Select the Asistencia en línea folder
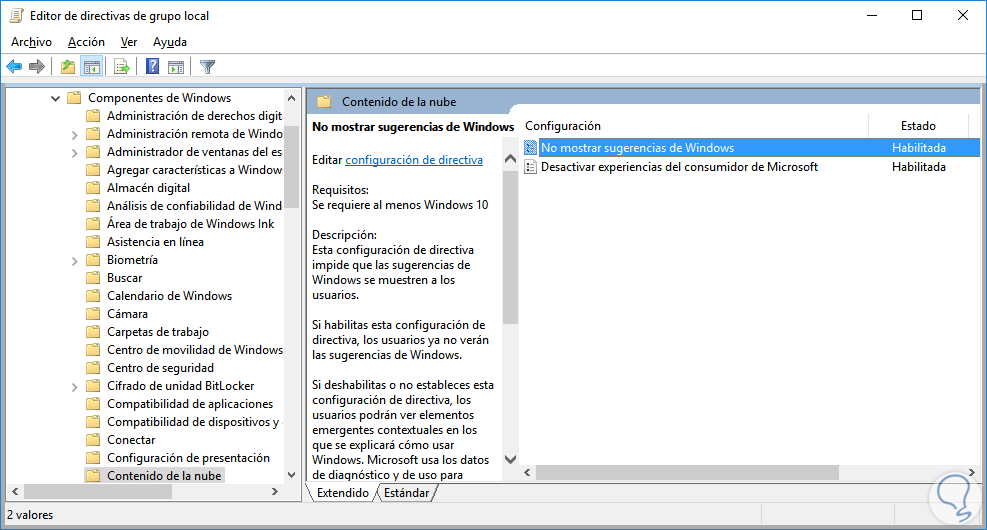987x530 pixels. (155, 242)
